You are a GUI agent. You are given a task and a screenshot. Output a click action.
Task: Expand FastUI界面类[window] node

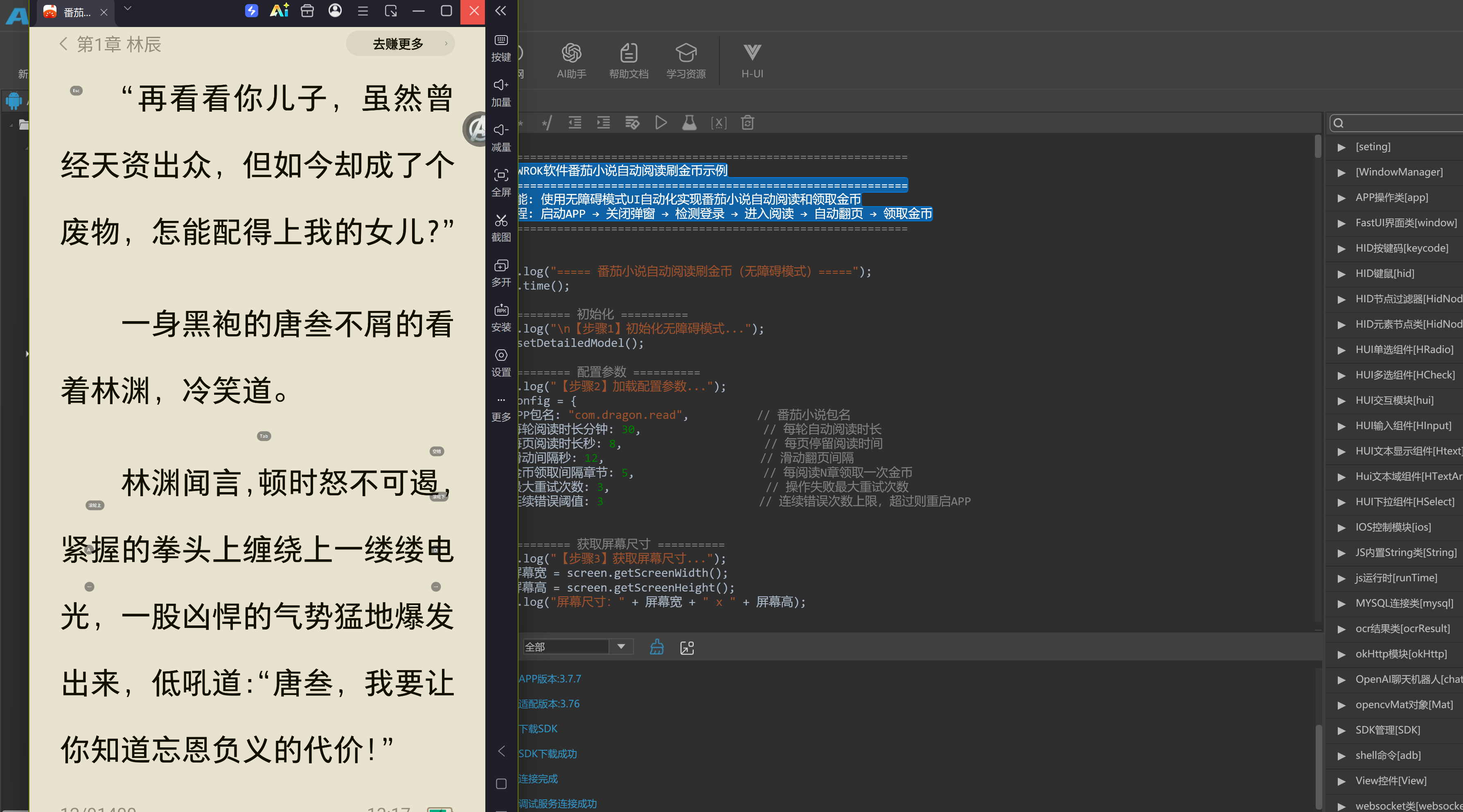1341,224
